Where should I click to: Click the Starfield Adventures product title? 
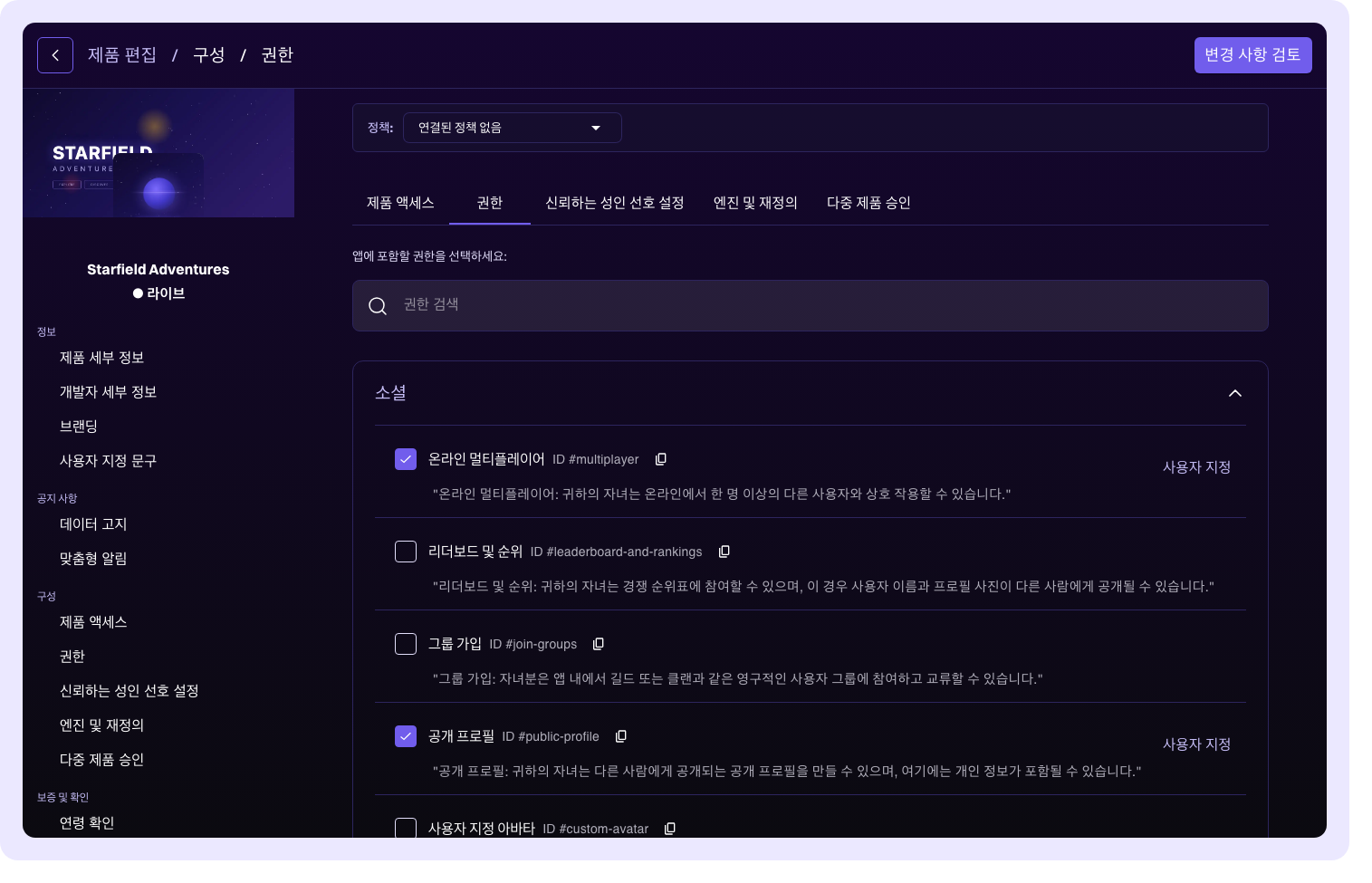158,270
